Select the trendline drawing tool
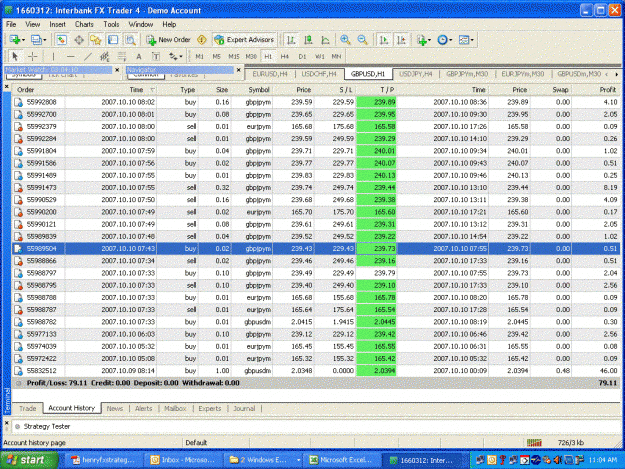 click(x=88, y=56)
